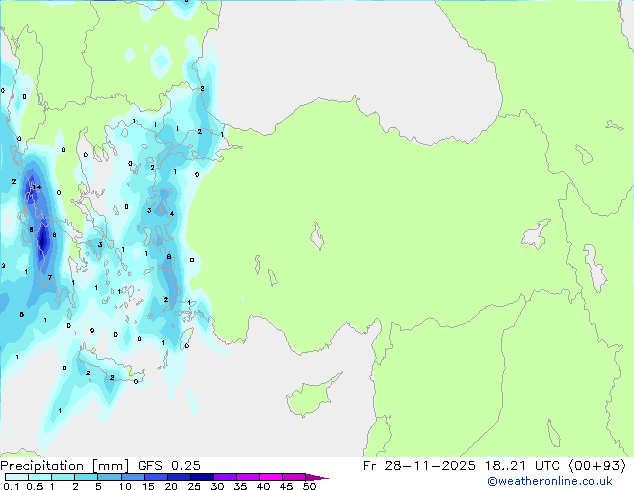Viewport: 634px width, 490px height.
Task: Click the '7' precipitation value on the map
Action: point(50,277)
